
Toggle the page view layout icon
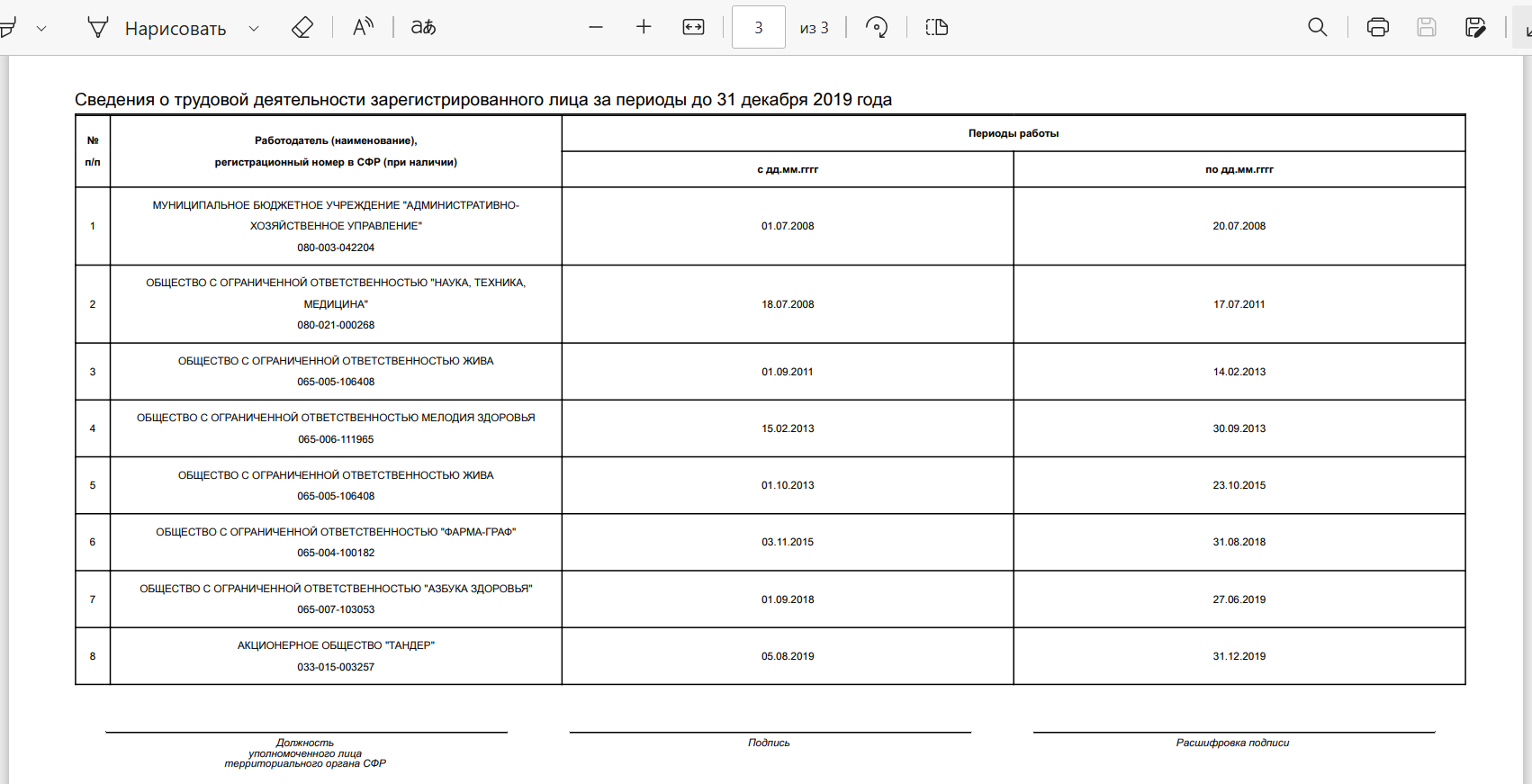tap(937, 28)
